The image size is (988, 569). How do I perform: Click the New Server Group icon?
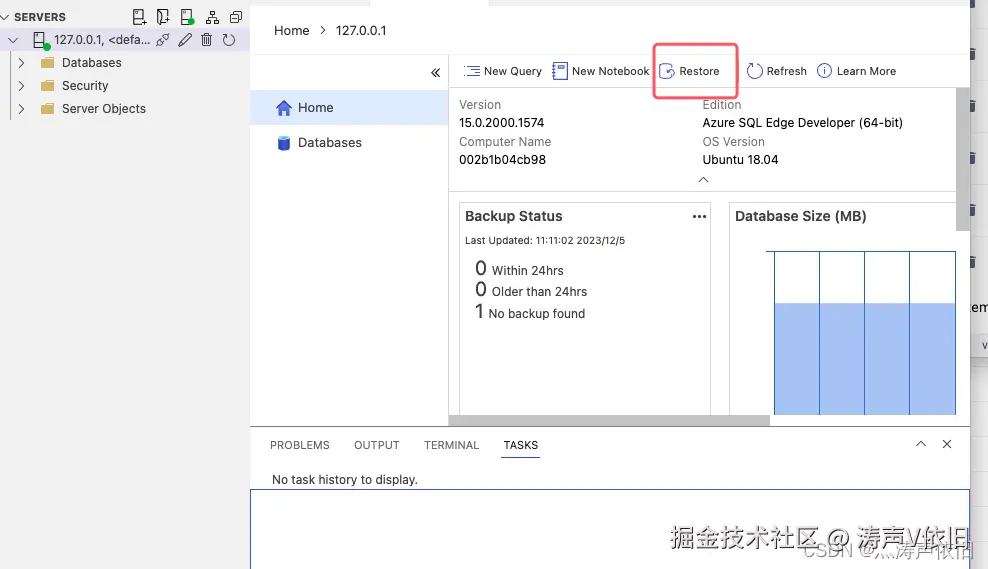click(x=163, y=17)
